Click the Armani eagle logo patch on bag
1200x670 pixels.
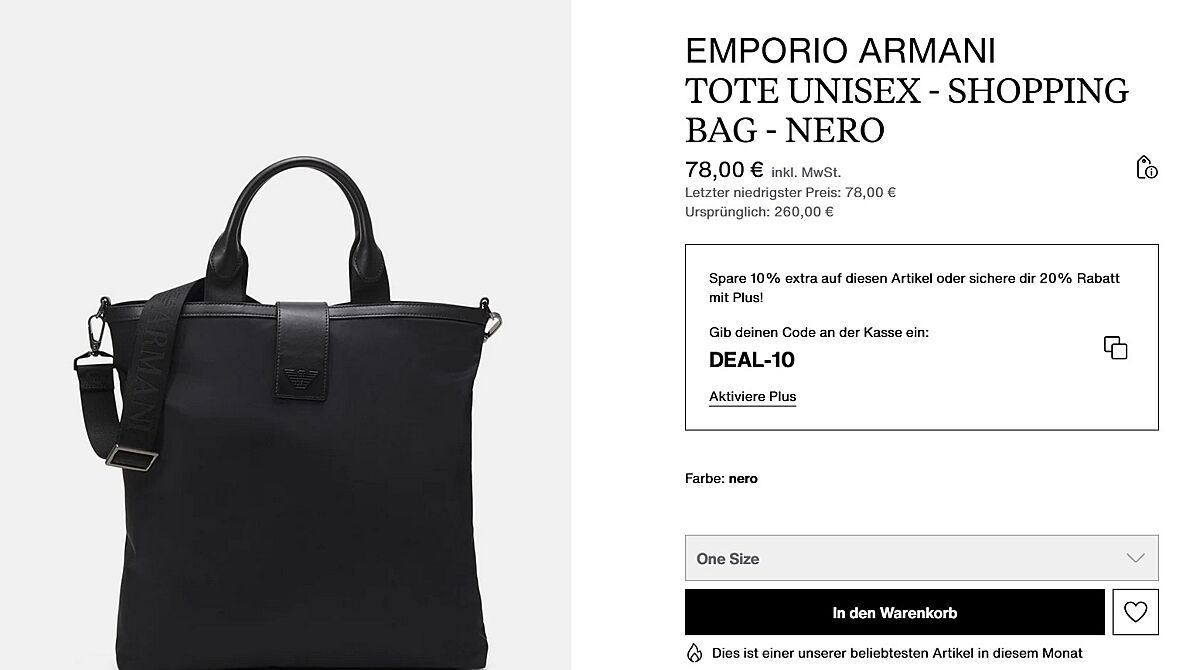pyautogui.click(x=298, y=377)
